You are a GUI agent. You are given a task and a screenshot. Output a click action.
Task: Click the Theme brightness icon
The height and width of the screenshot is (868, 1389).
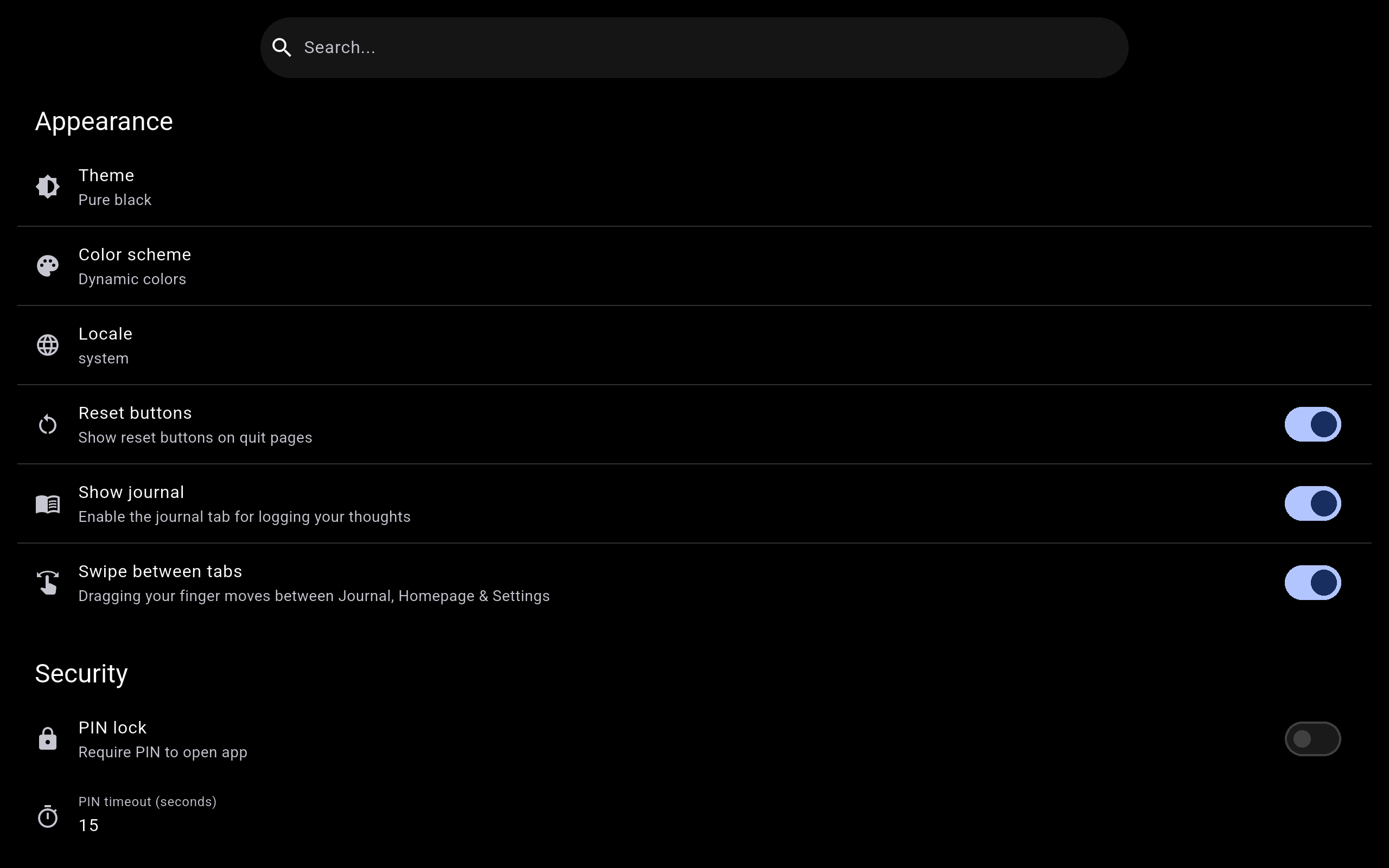click(x=48, y=187)
